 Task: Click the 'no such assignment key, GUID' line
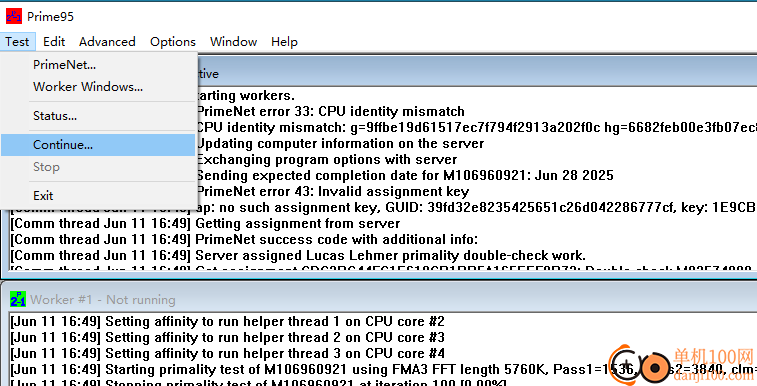pos(477,207)
